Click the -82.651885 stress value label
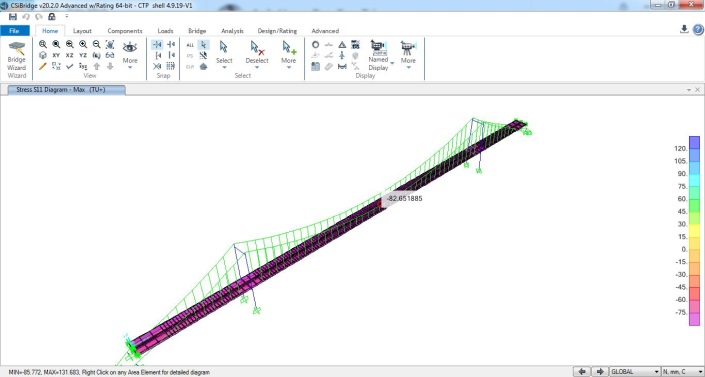 (404, 198)
